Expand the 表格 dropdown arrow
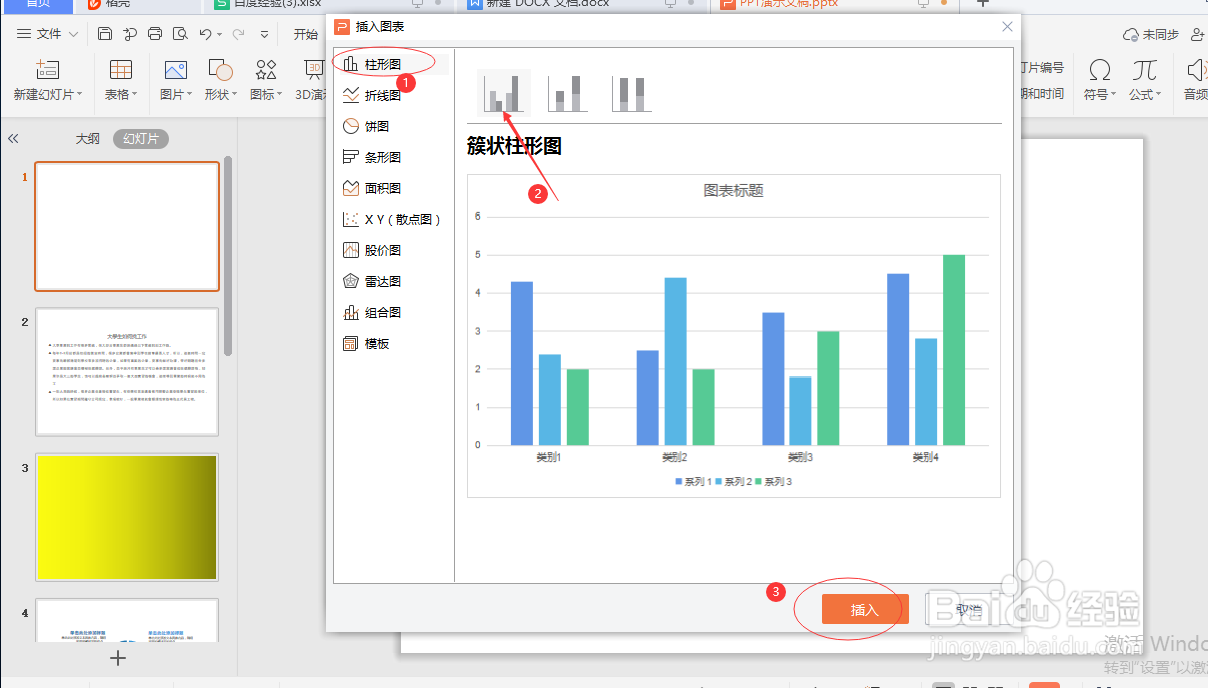Image resolution: width=1208 pixels, height=688 pixels. (x=137, y=95)
